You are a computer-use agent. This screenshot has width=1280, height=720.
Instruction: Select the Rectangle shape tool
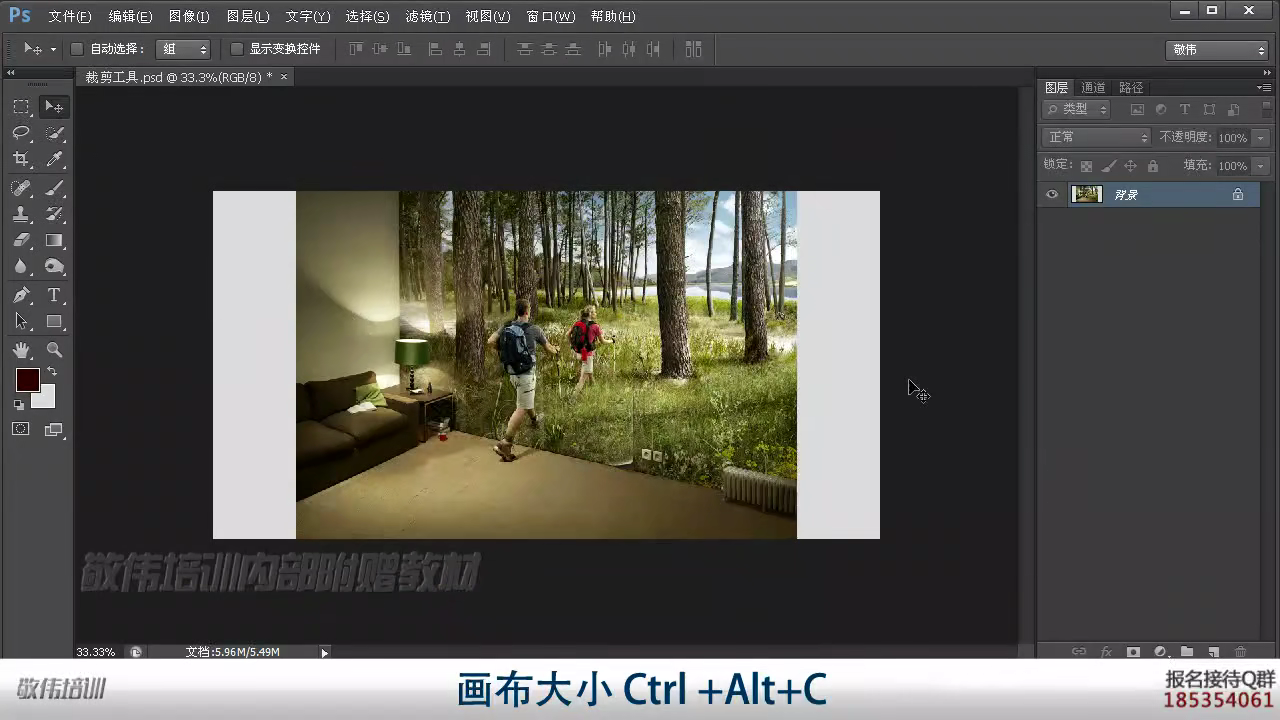(54, 321)
